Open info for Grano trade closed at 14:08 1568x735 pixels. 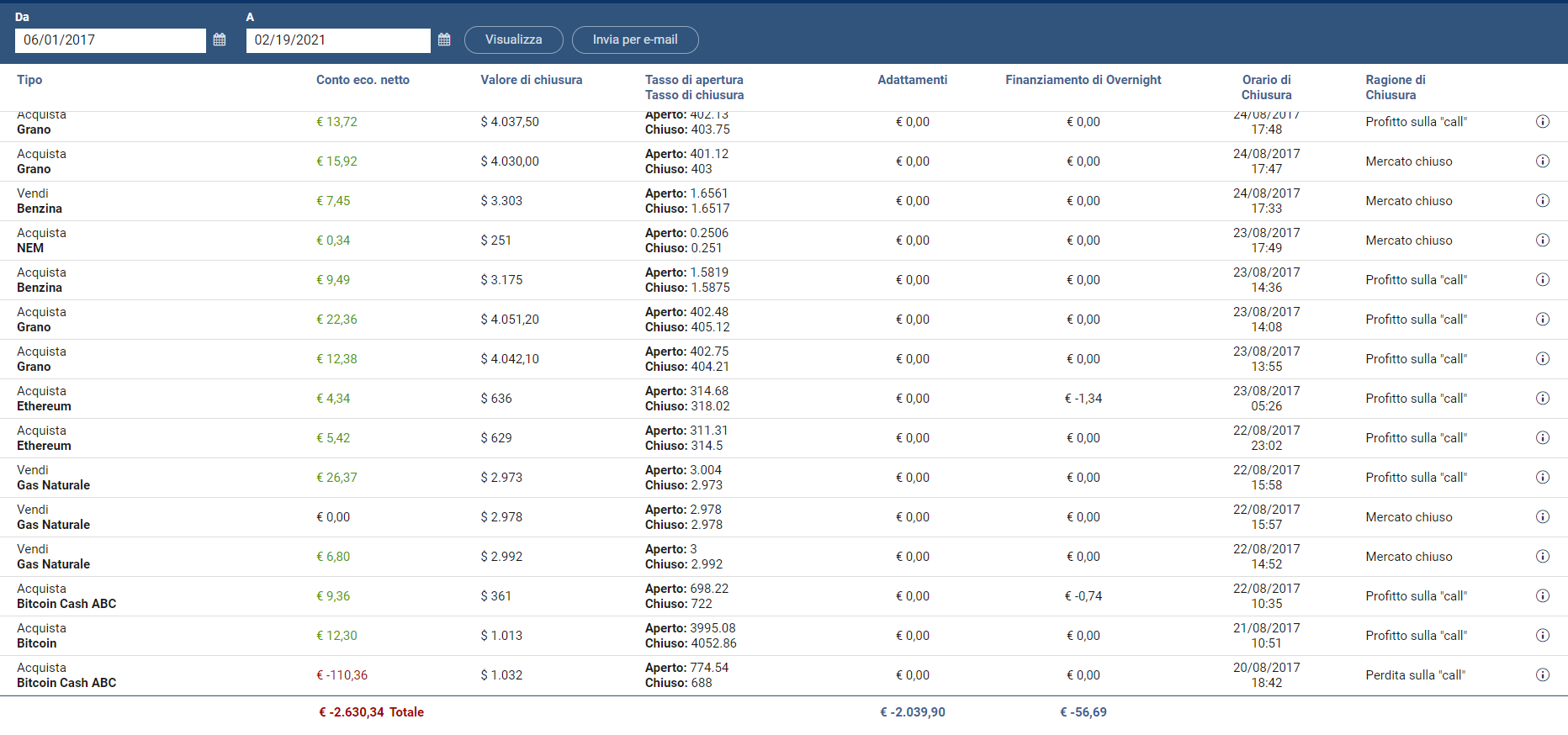pyautogui.click(x=1543, y=320)
